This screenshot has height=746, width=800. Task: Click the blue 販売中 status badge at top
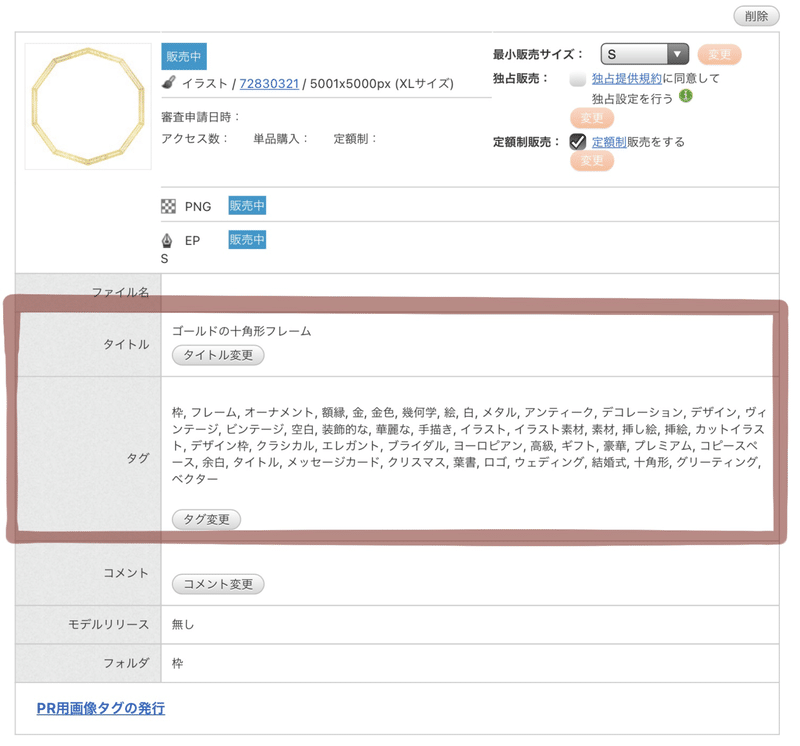tap(184, 56)
